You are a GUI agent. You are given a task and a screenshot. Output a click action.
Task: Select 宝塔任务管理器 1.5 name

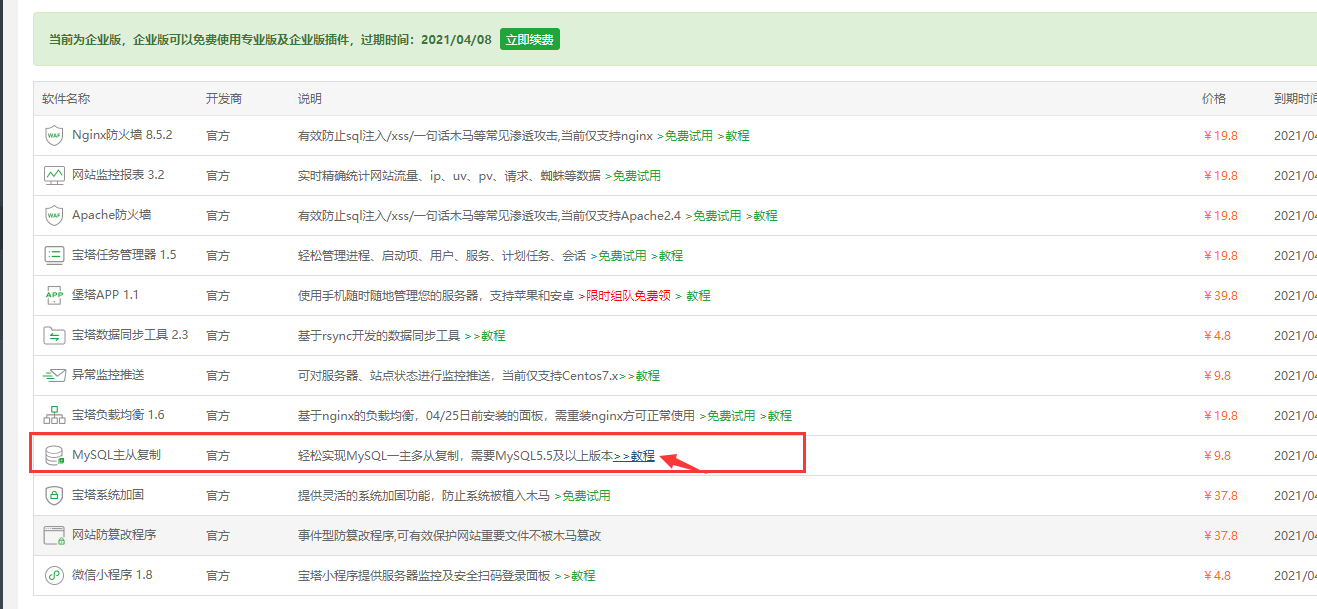pos(124,255)
